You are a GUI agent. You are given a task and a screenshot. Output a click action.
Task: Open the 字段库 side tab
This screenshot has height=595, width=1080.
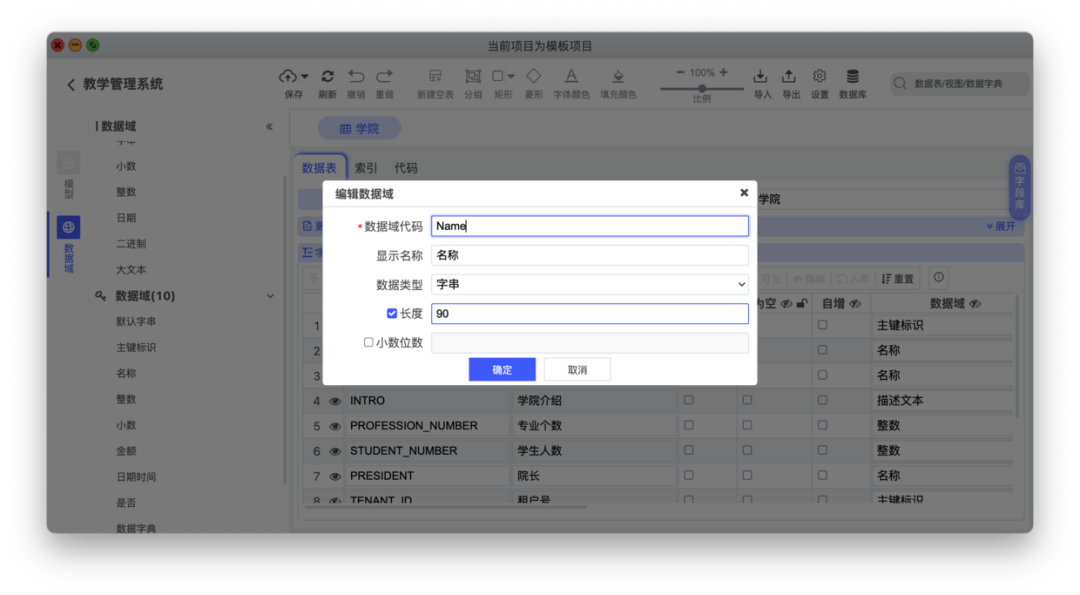coord(1019,187)
